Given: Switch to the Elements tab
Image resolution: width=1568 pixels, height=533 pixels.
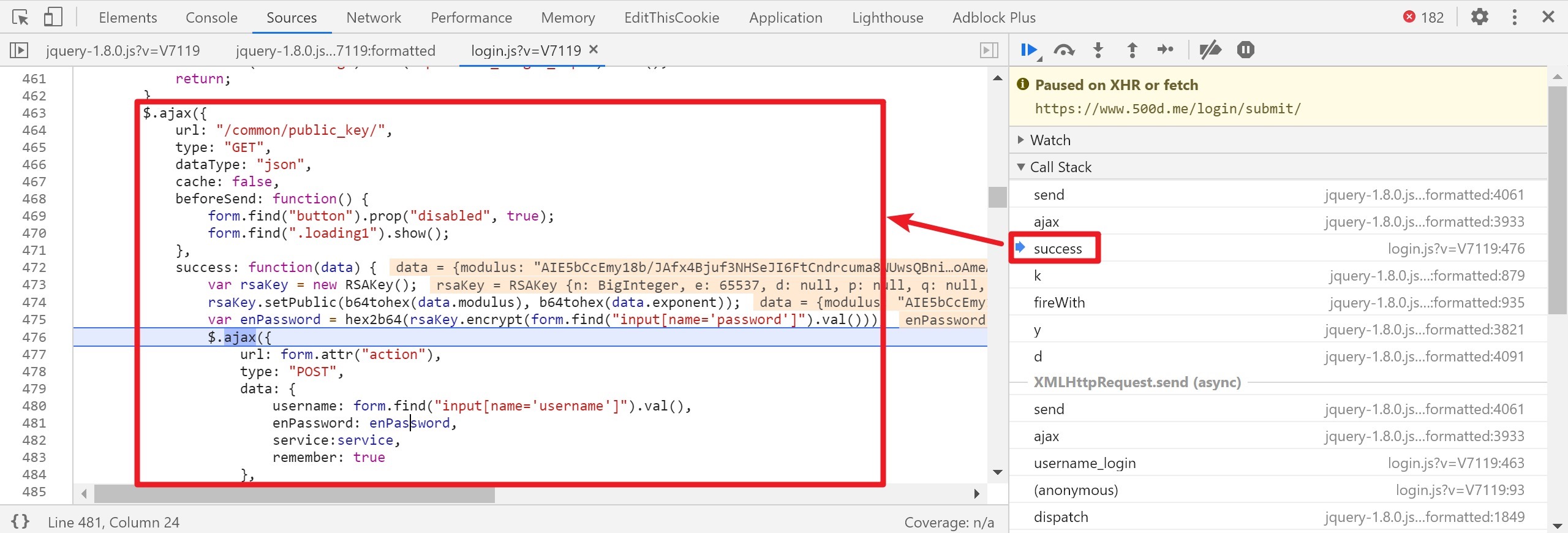Looking at the screenshot, I should [128, 18].
